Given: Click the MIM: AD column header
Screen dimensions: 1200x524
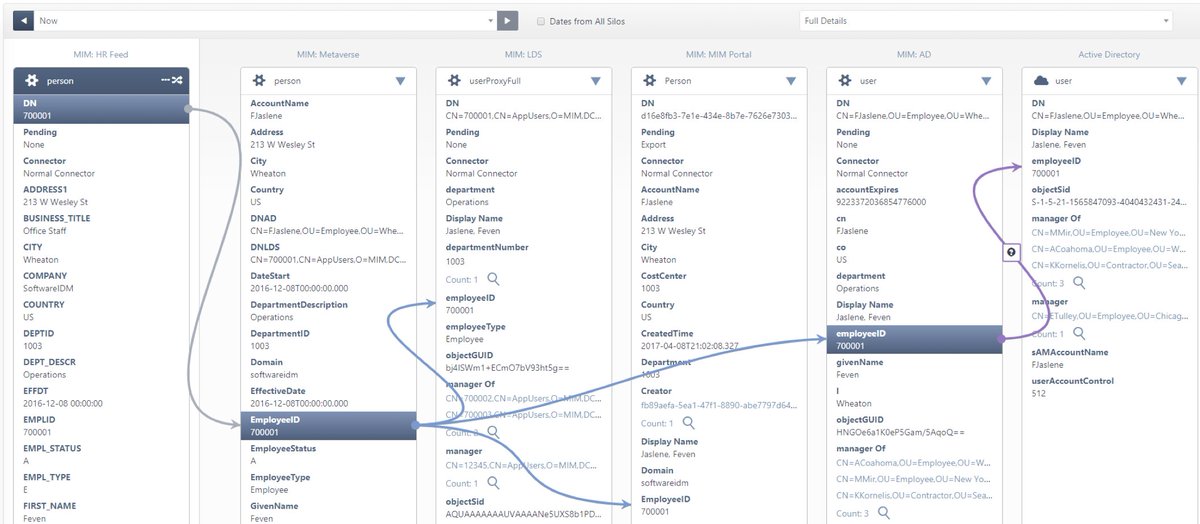Looking at the screenshot, I should 914,55.
